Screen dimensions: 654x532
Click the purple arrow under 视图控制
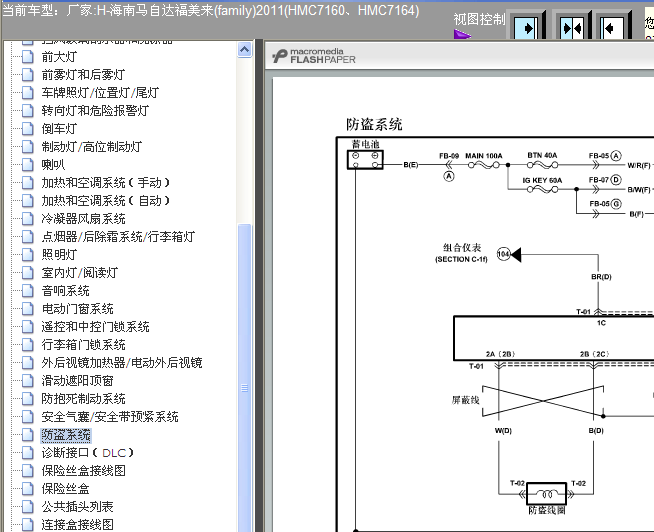(462, 34)
